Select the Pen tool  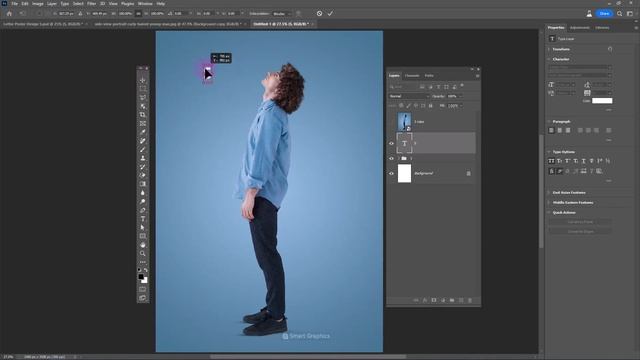coord(142,210)
